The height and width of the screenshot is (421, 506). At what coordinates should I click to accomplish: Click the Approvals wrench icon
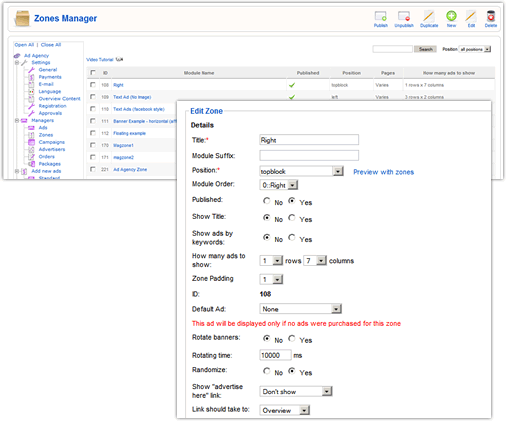tap(31, 113)
